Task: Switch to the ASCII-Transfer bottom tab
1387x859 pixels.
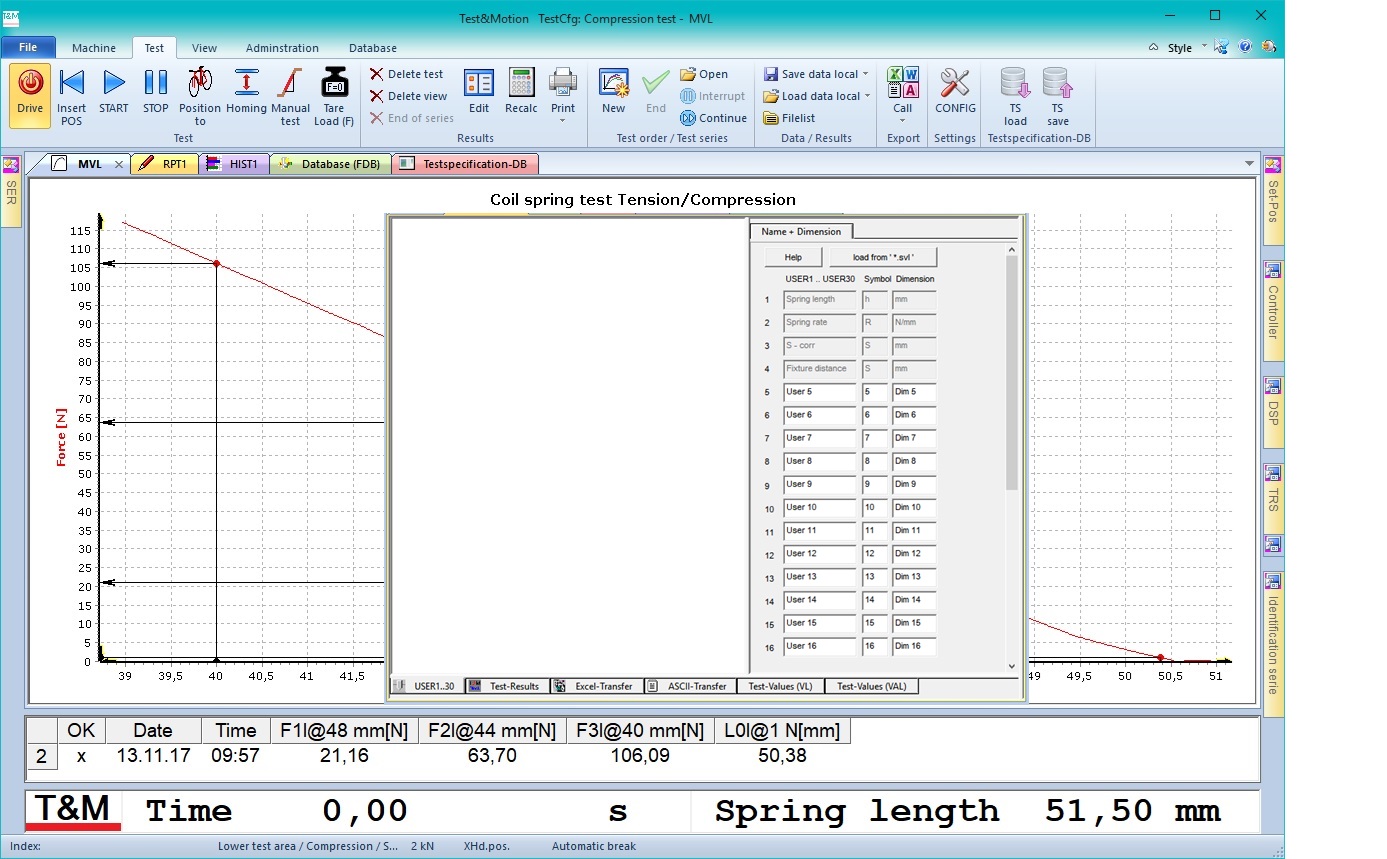Action: (689, 686)
